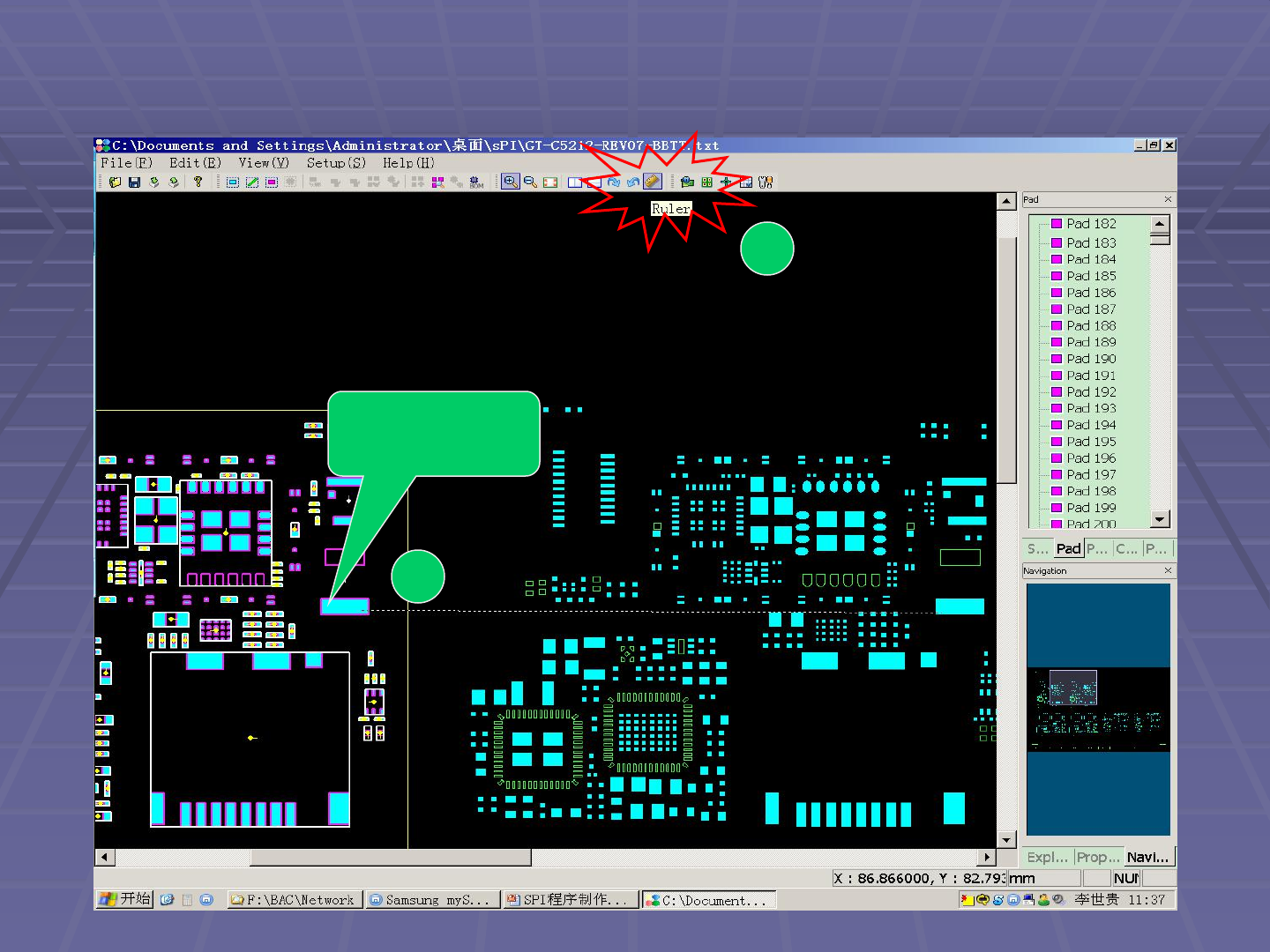
Task: Click the 11:37 system tray clock
Action: click(1147, 900)
